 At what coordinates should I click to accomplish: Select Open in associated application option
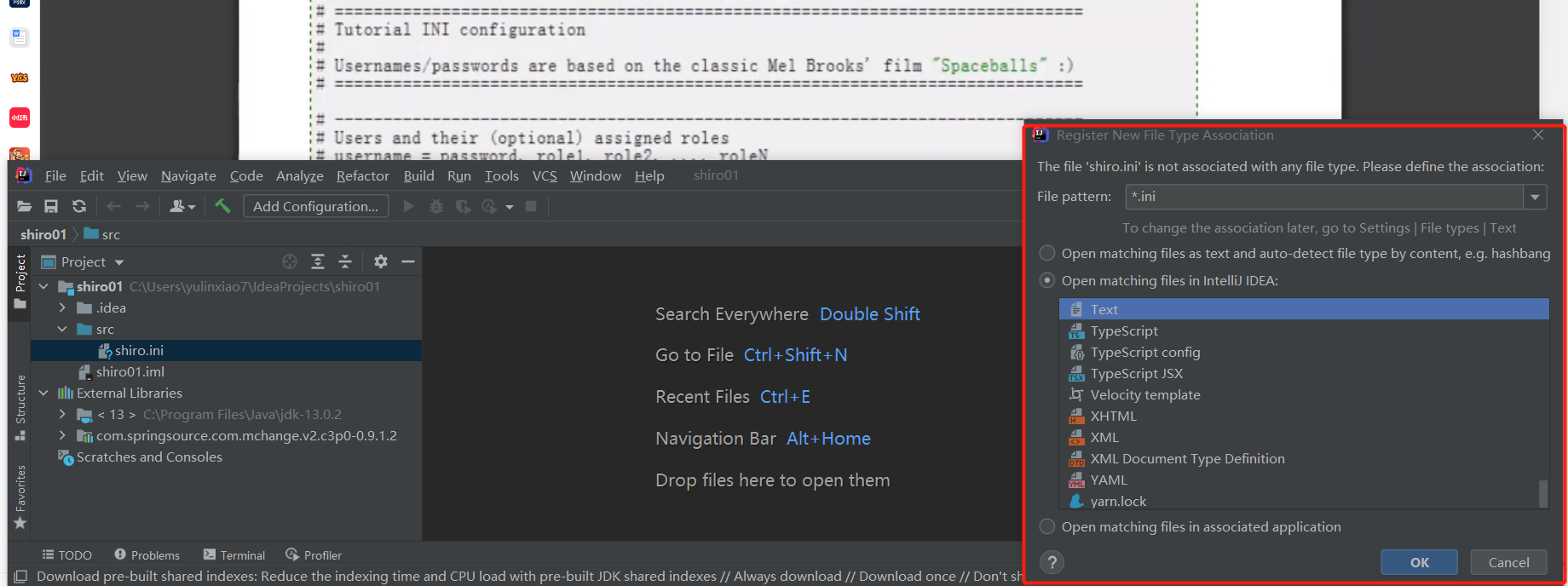click(x=1047, y=526)
